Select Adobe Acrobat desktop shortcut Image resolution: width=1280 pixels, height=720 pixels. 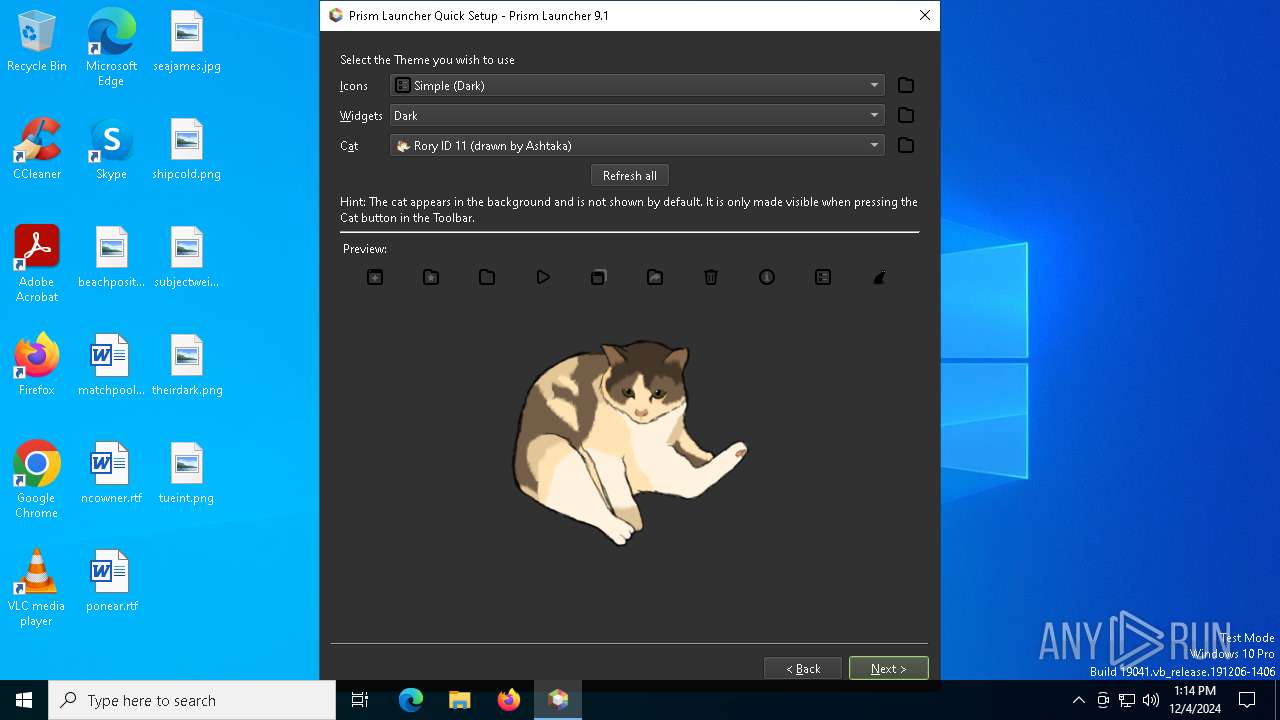click(37, 264)
